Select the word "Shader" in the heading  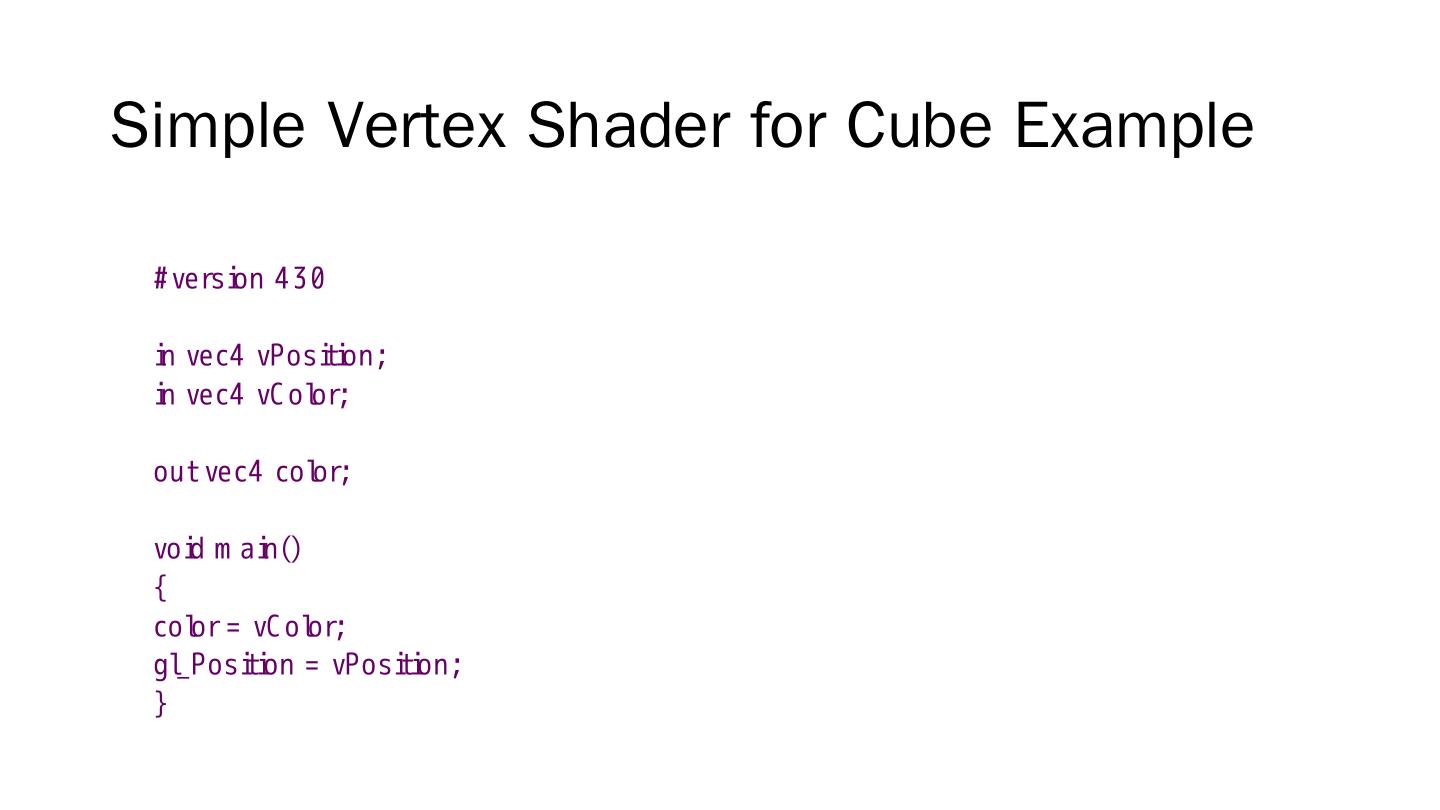click(x=628, y=127)
